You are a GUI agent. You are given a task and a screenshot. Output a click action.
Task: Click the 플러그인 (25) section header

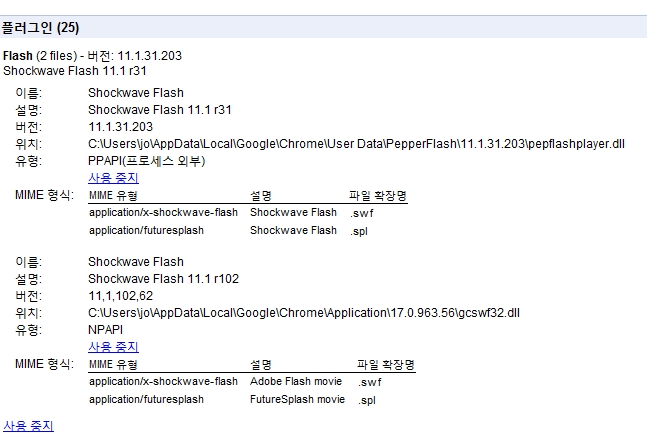40,28
